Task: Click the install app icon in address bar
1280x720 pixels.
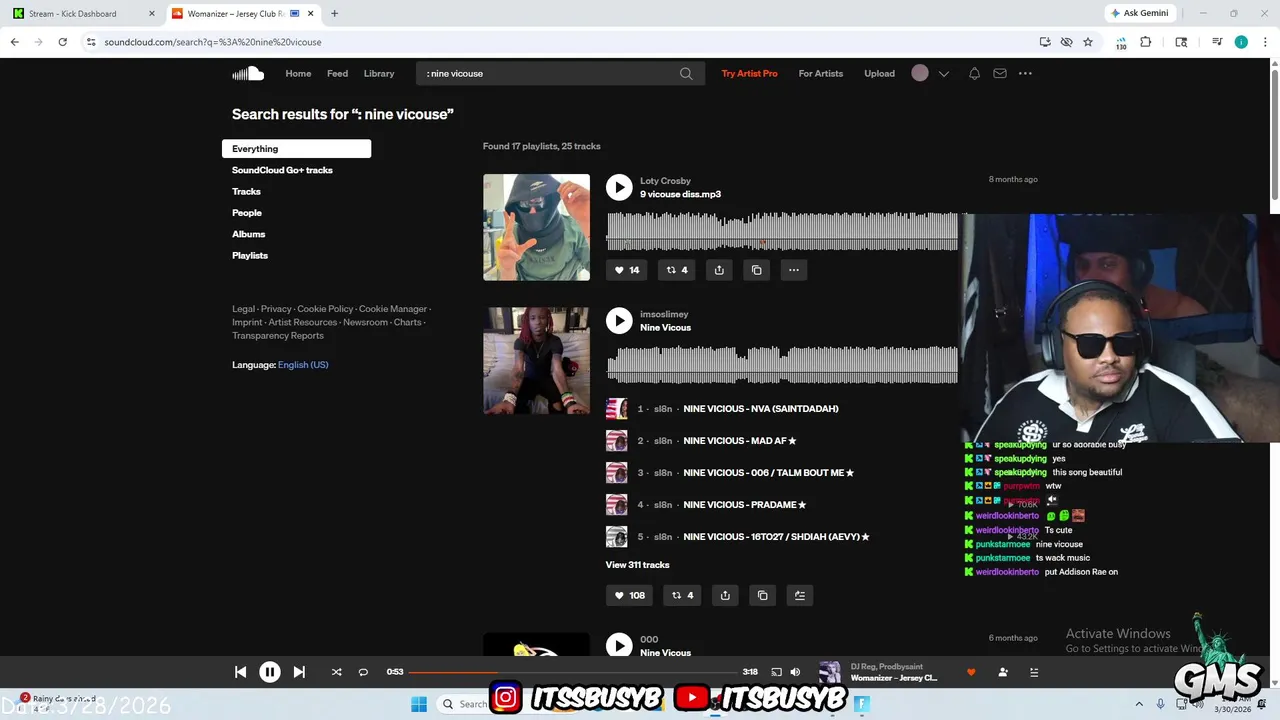Action: (1045, 42)
